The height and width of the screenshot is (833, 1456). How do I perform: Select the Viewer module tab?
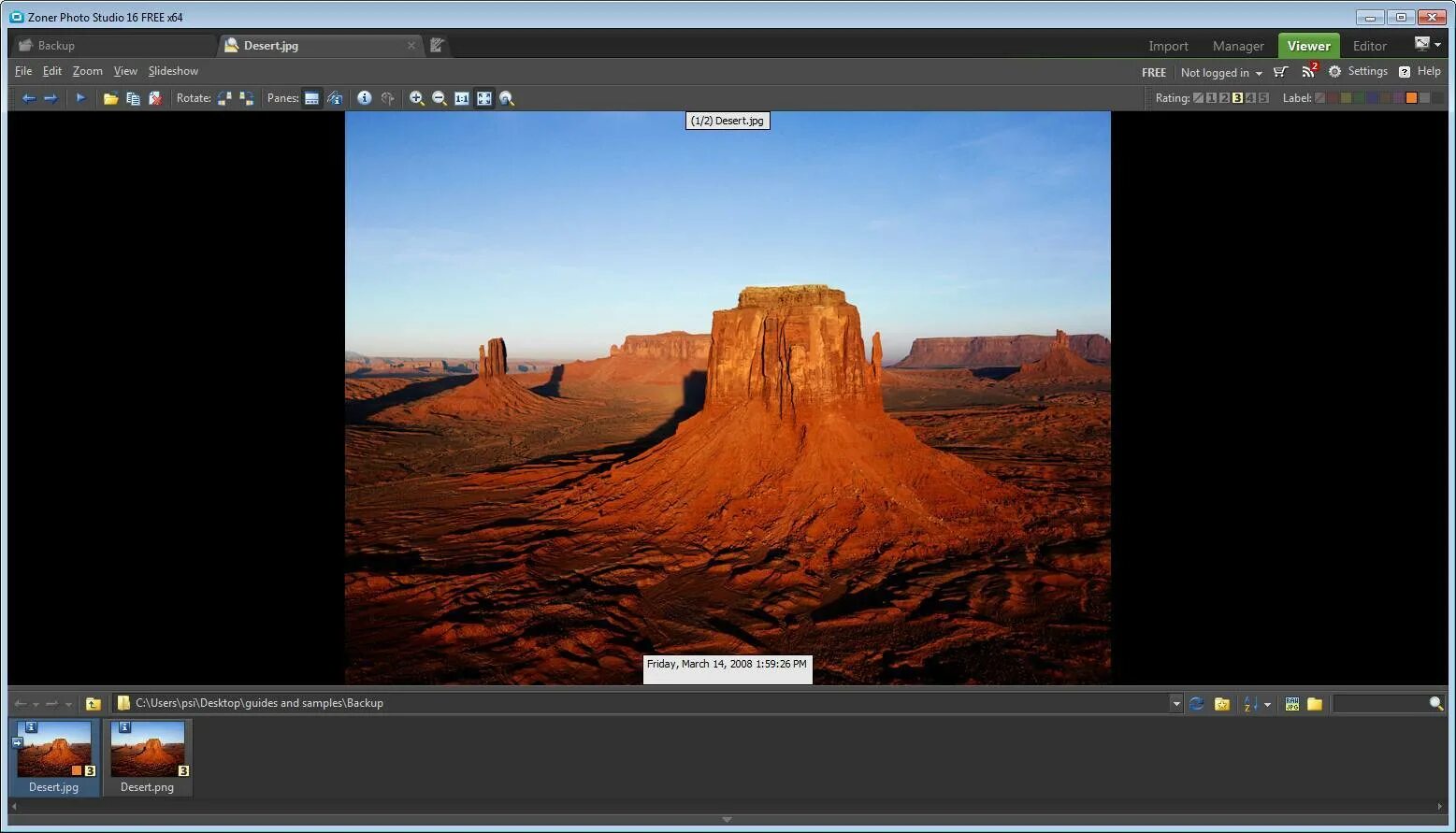point(1308,46)
